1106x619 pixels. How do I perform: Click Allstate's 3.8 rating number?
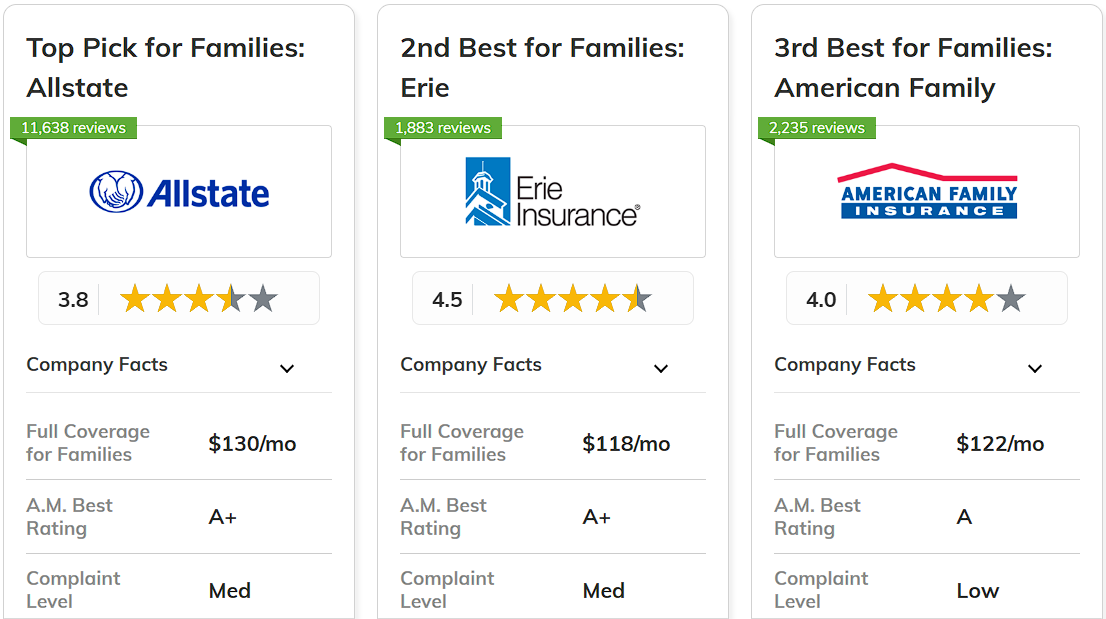click(x=73, y=300)
